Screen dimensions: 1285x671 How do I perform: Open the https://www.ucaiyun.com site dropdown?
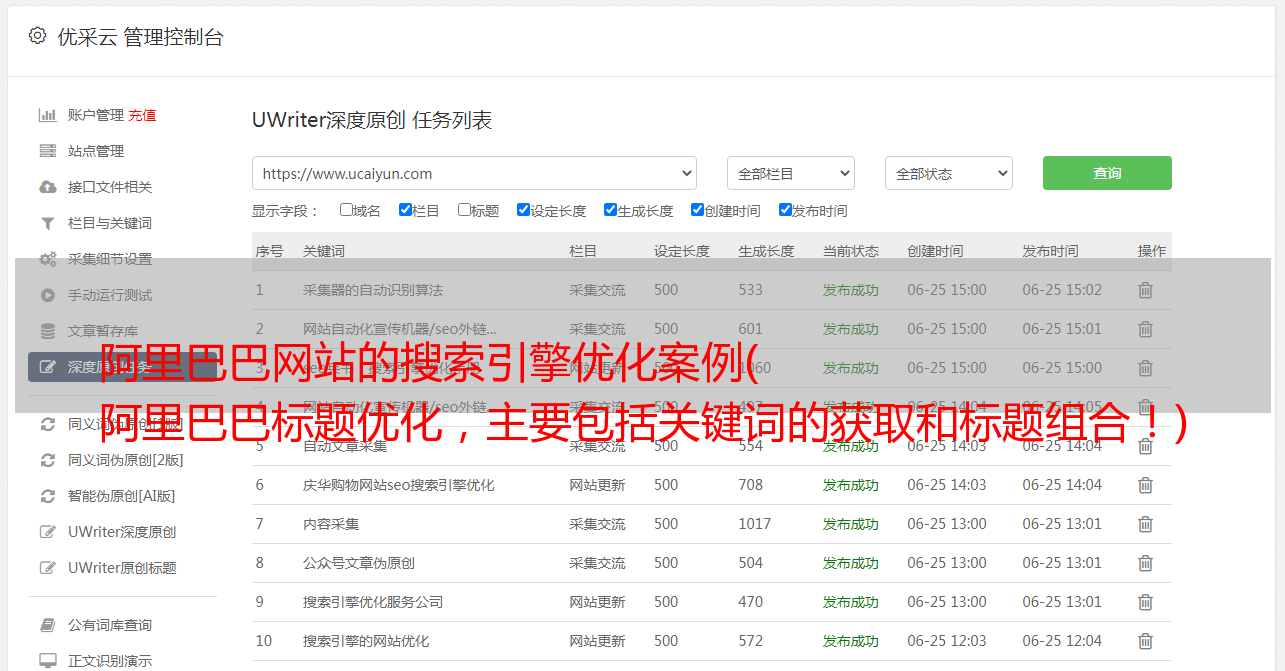point(474,173)
